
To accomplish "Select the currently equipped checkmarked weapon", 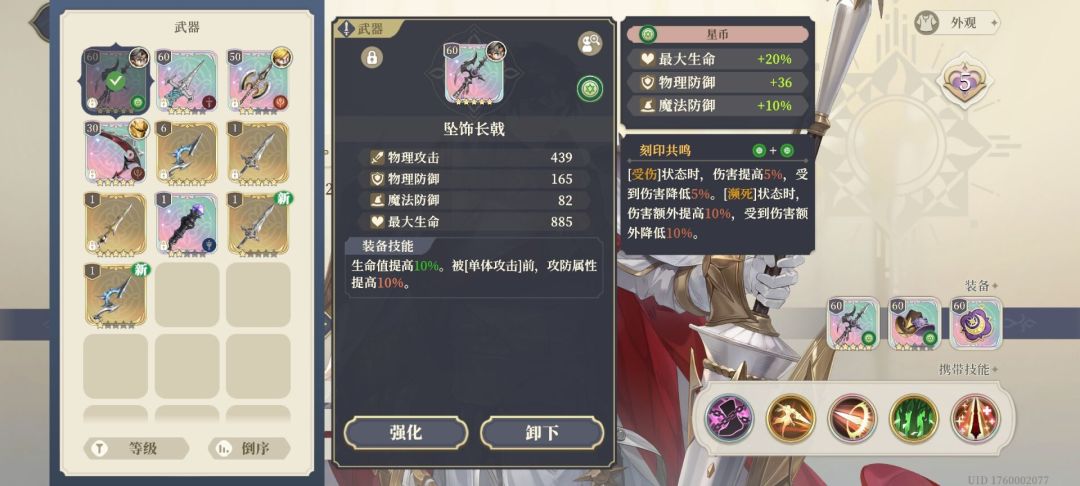I will click(116, 81).
